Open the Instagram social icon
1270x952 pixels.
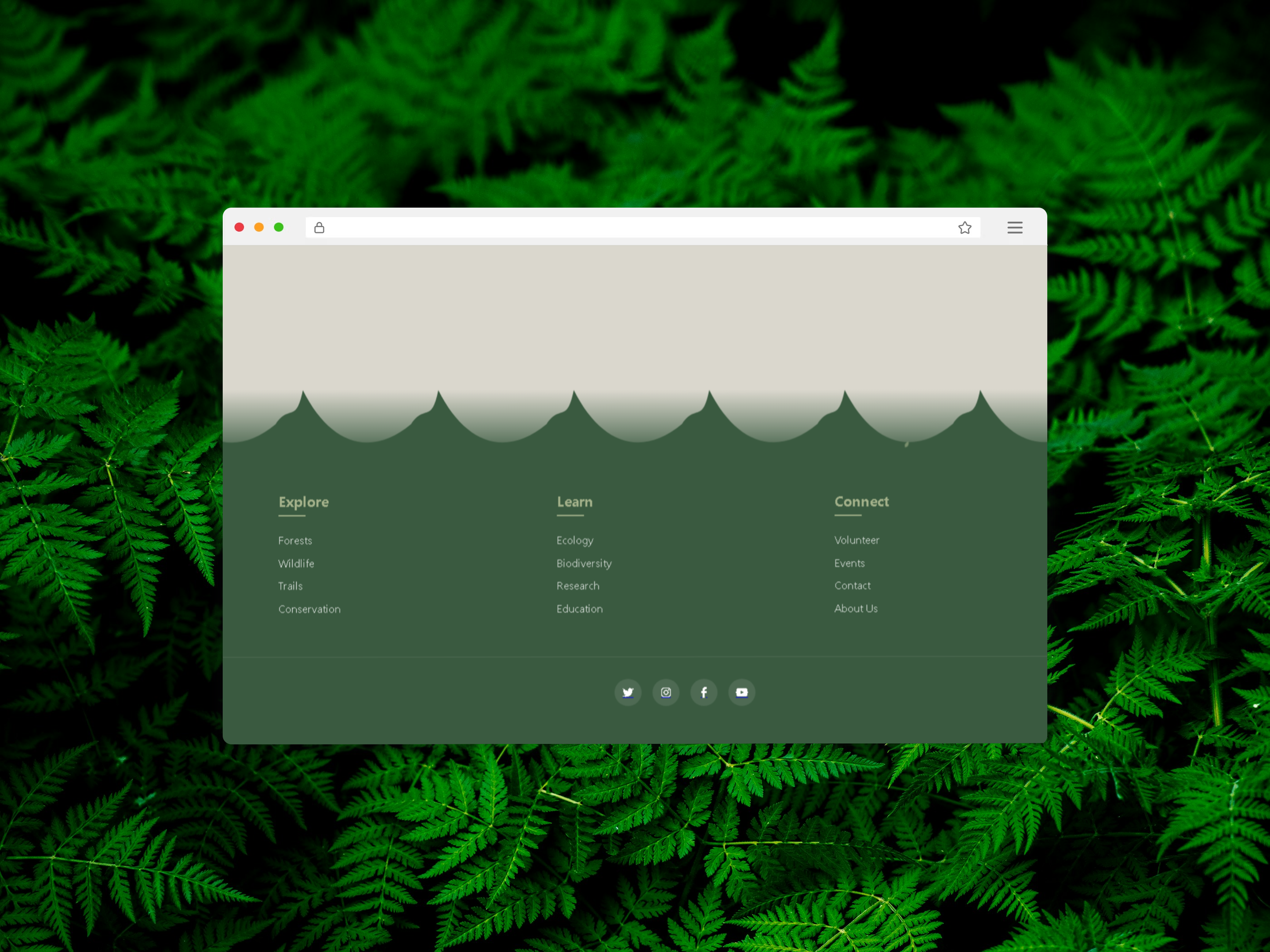click(x=665, y=692)
